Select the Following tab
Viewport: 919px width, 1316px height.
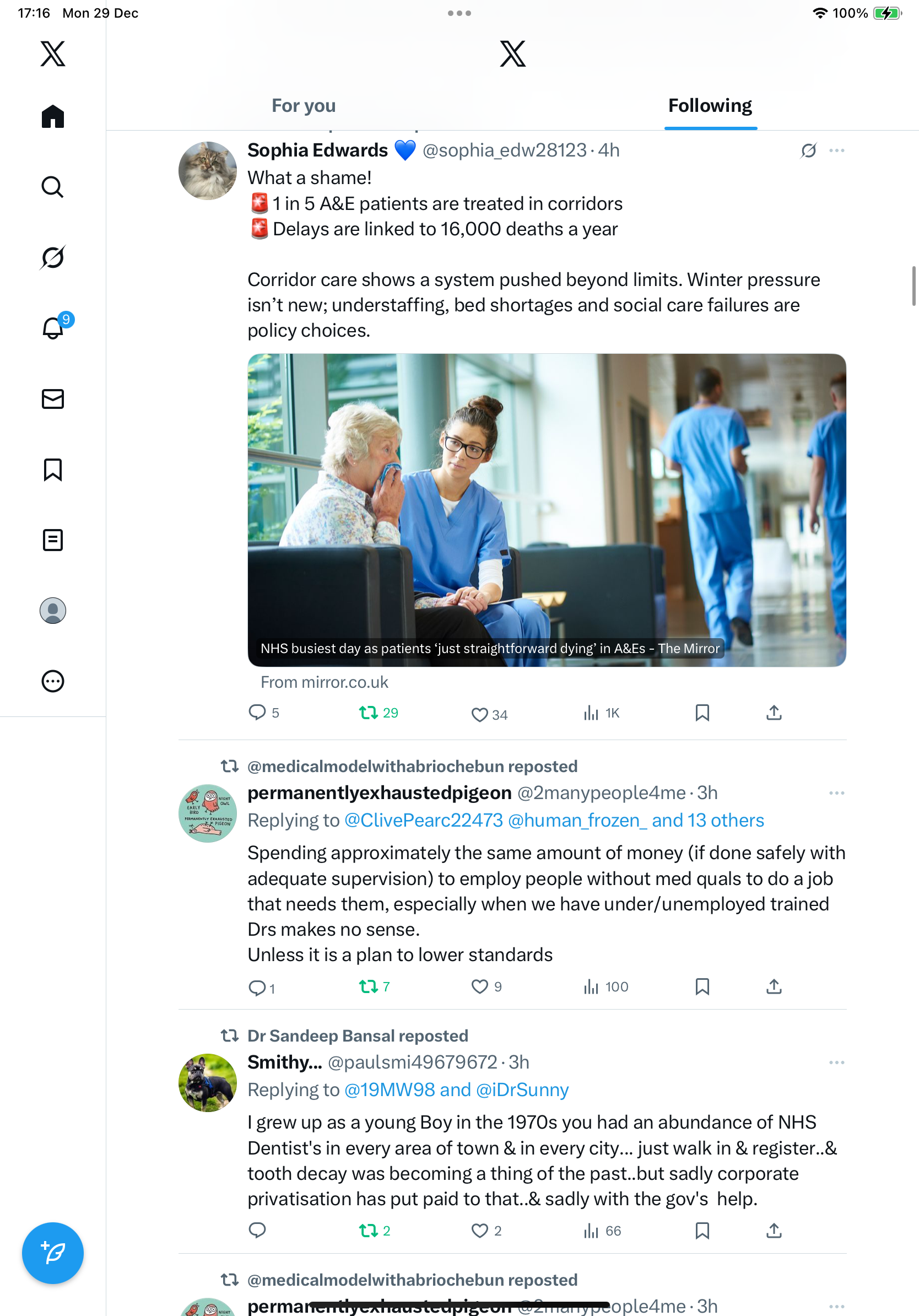click(710, 105)
